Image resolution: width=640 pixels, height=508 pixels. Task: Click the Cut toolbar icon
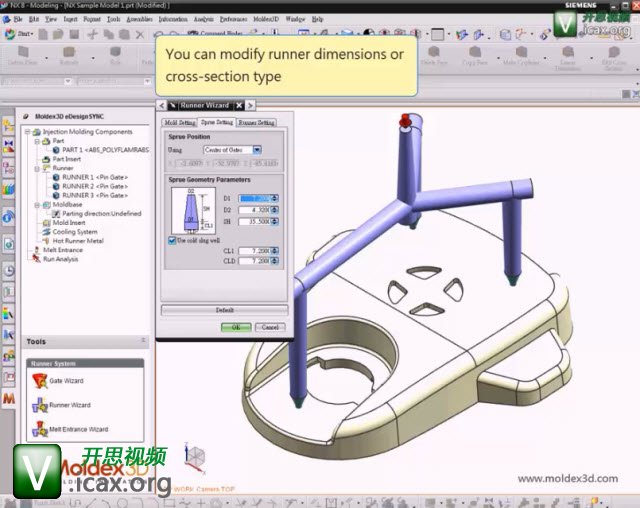tap(93, 34)
